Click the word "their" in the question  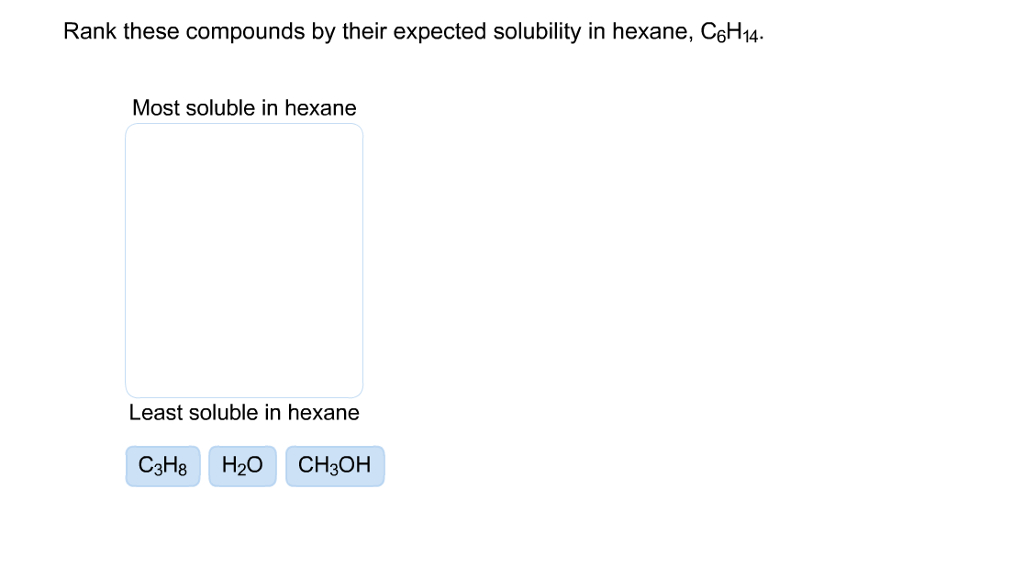pyautogui.click(x=363, y=32)
